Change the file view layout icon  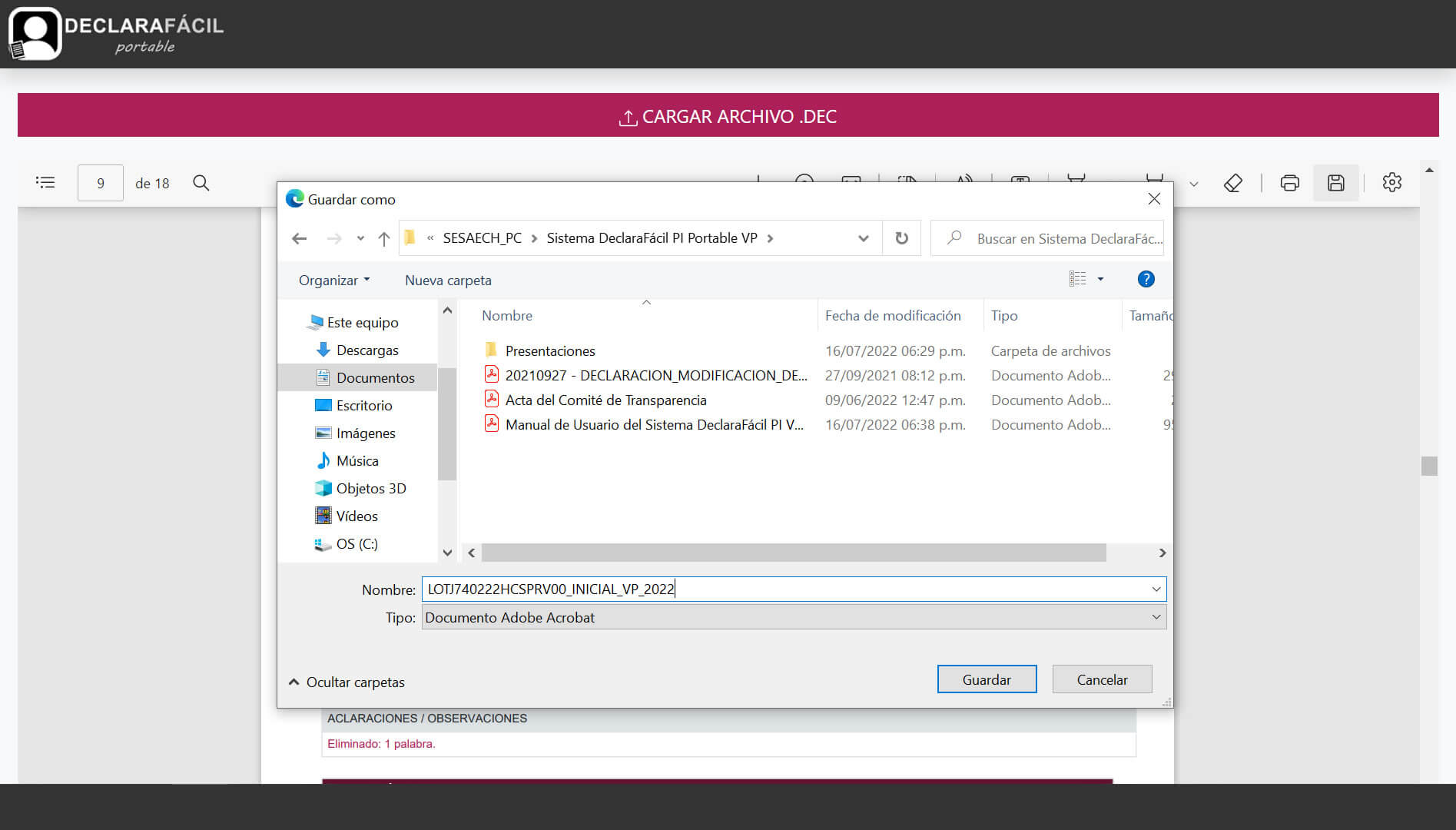click(x=1078, y=279)
